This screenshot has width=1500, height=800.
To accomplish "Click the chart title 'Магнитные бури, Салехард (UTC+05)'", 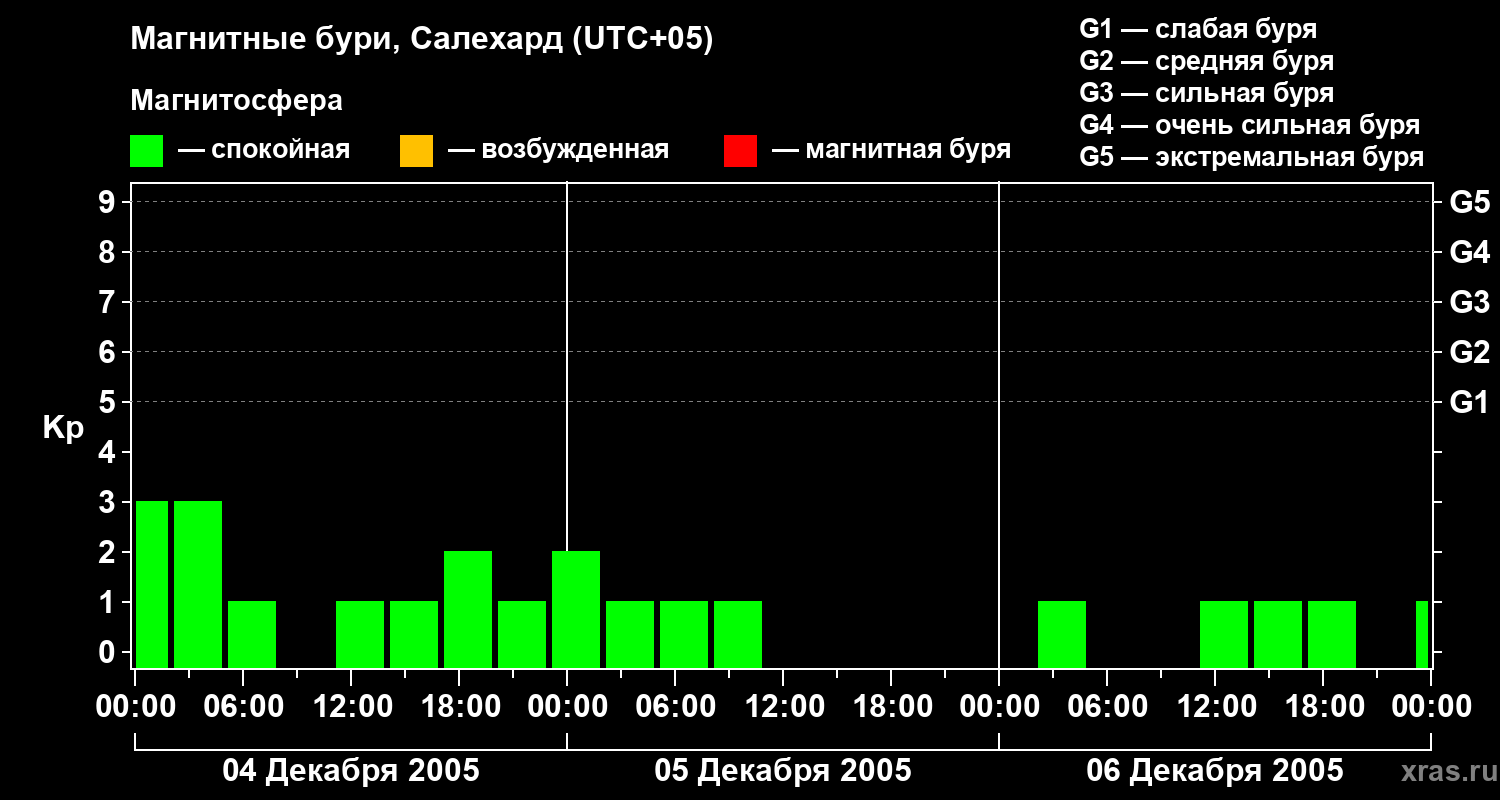I will [x=421, y=40].
